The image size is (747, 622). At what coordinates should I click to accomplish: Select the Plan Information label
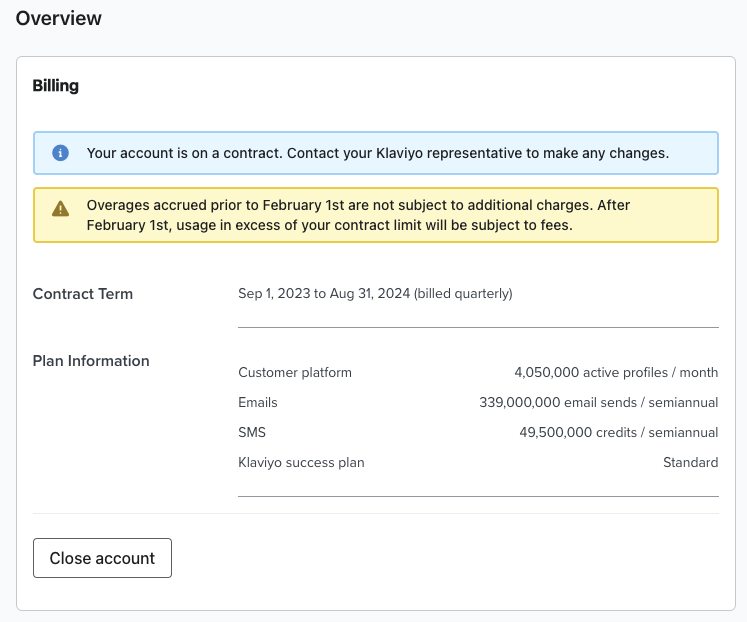(x=91, y=361)
